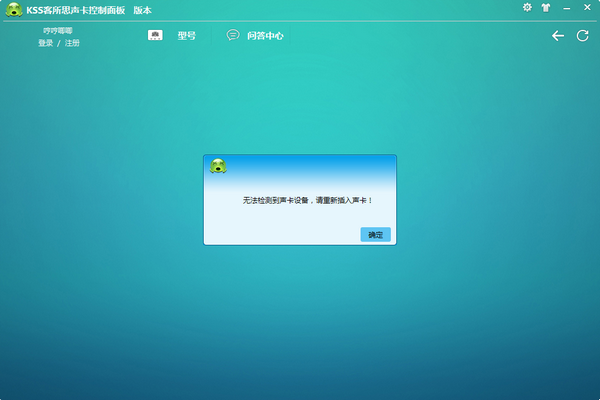Screen dimensions: 600x400
Task: Open the 型号 model tab
Action: (186, 35)
